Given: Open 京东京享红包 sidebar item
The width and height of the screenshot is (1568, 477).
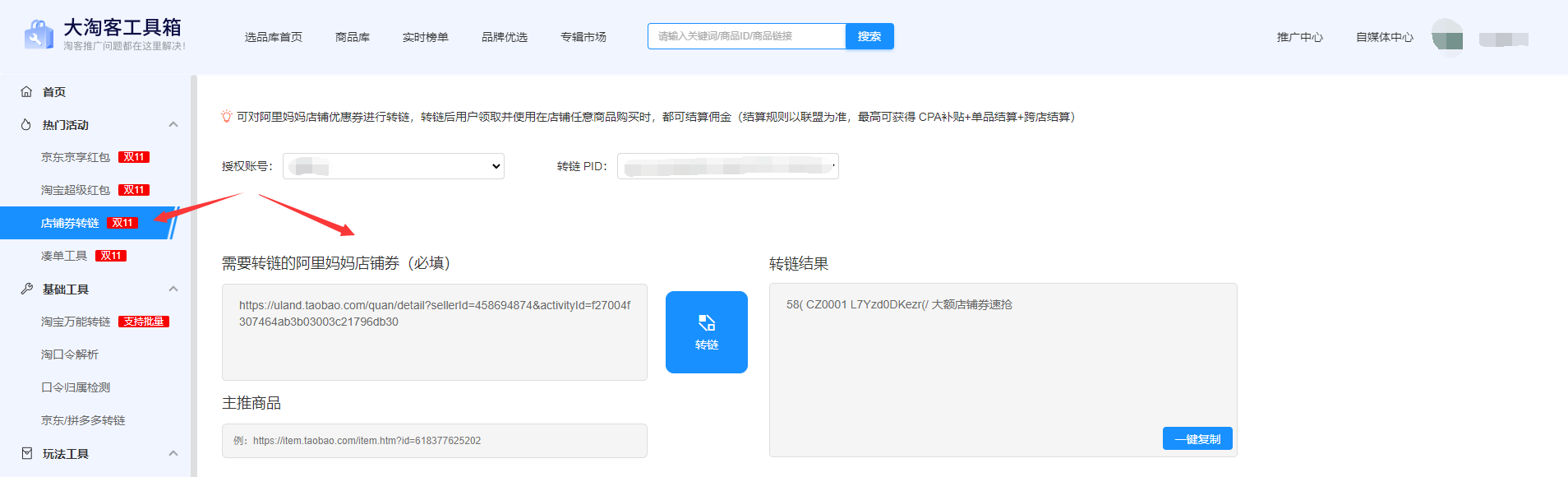Looking at the screenshot, I should point(76,157).
